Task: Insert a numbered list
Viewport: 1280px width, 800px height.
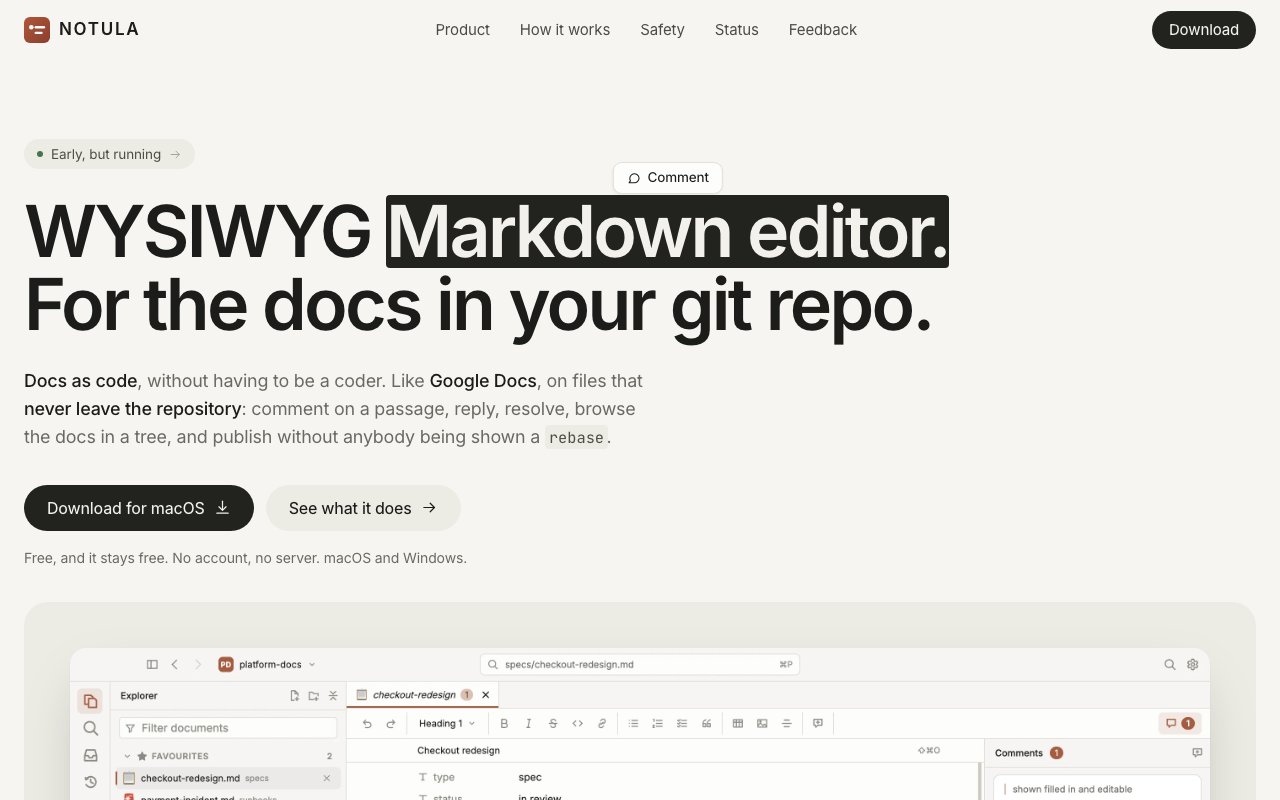Action: click(657, 723)
